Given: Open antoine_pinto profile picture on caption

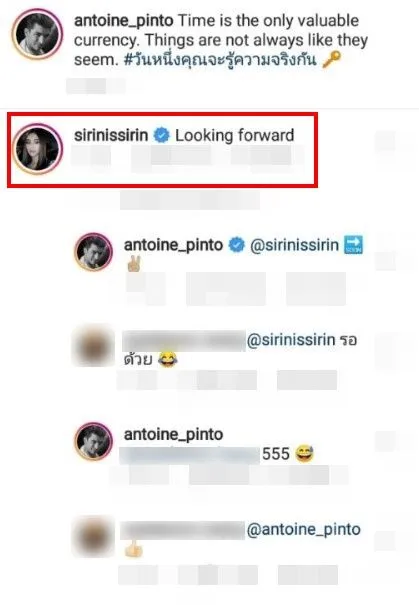Looking at the screenshot, I should [x=37, y=34].
